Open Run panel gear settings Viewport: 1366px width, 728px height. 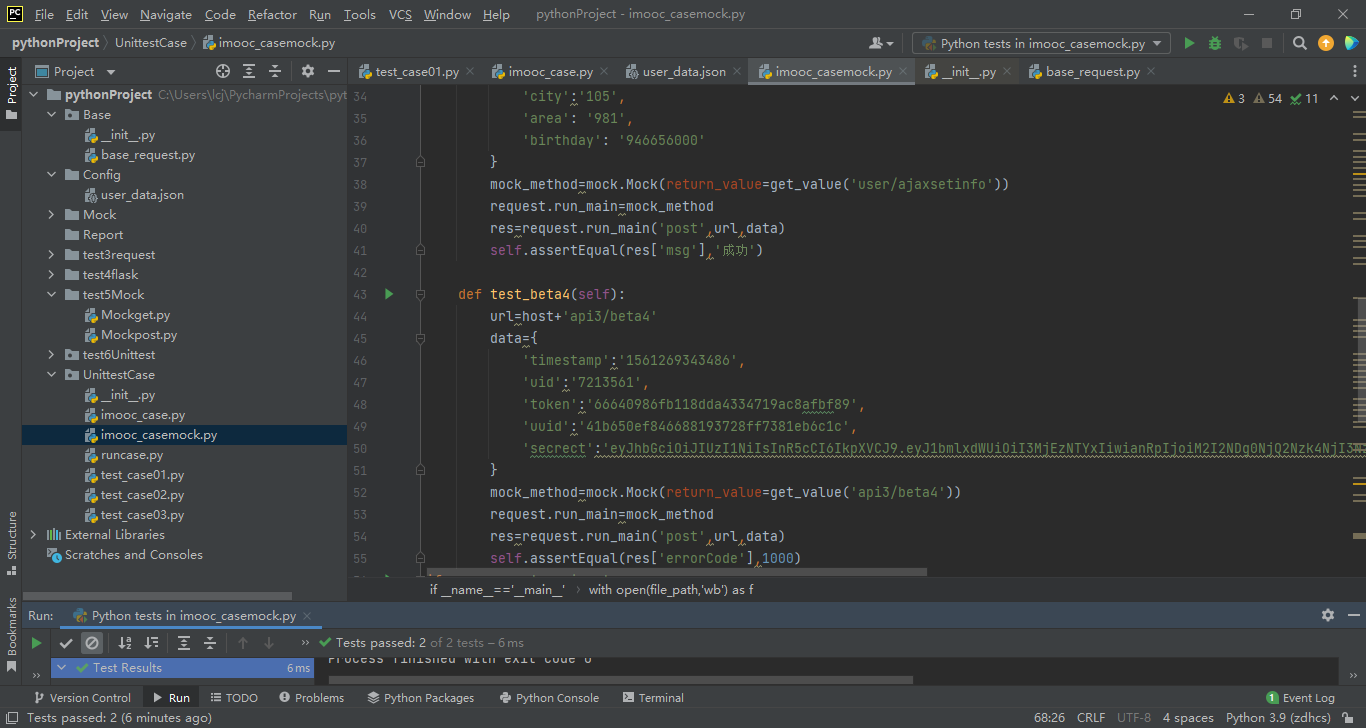pyautogui.click(x=1328, y=615)
